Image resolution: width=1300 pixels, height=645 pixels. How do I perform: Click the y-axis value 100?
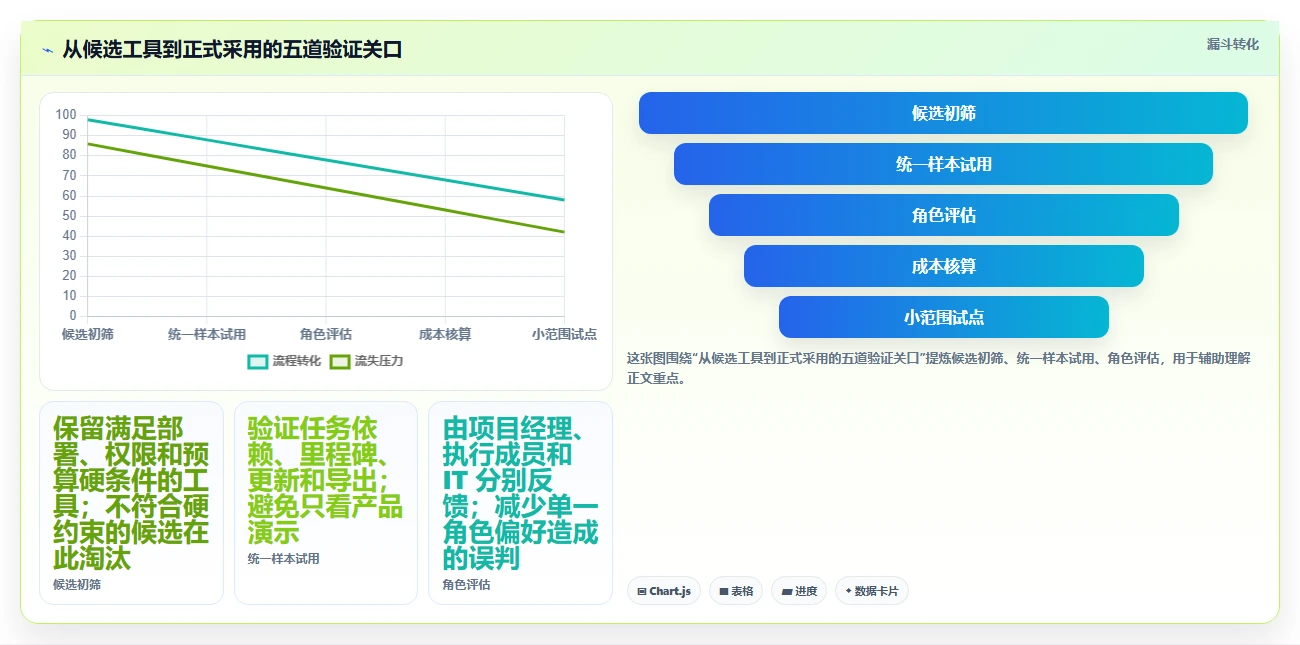66,115
